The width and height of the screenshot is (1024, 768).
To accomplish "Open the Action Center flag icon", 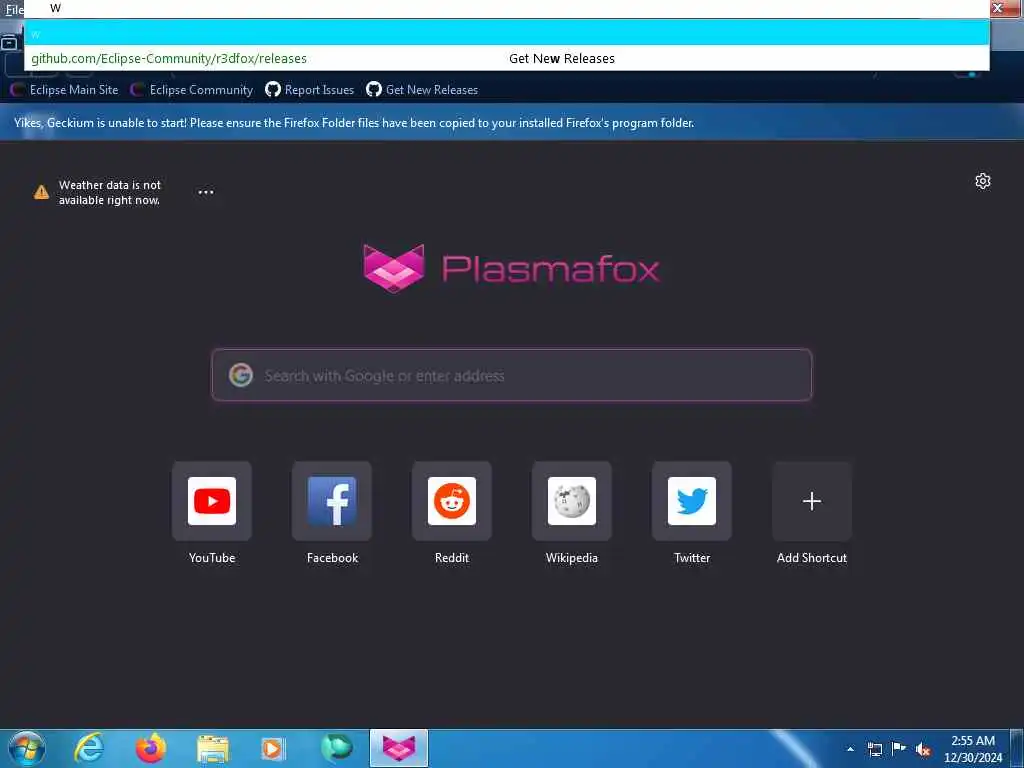I will (x=899, y=749).
